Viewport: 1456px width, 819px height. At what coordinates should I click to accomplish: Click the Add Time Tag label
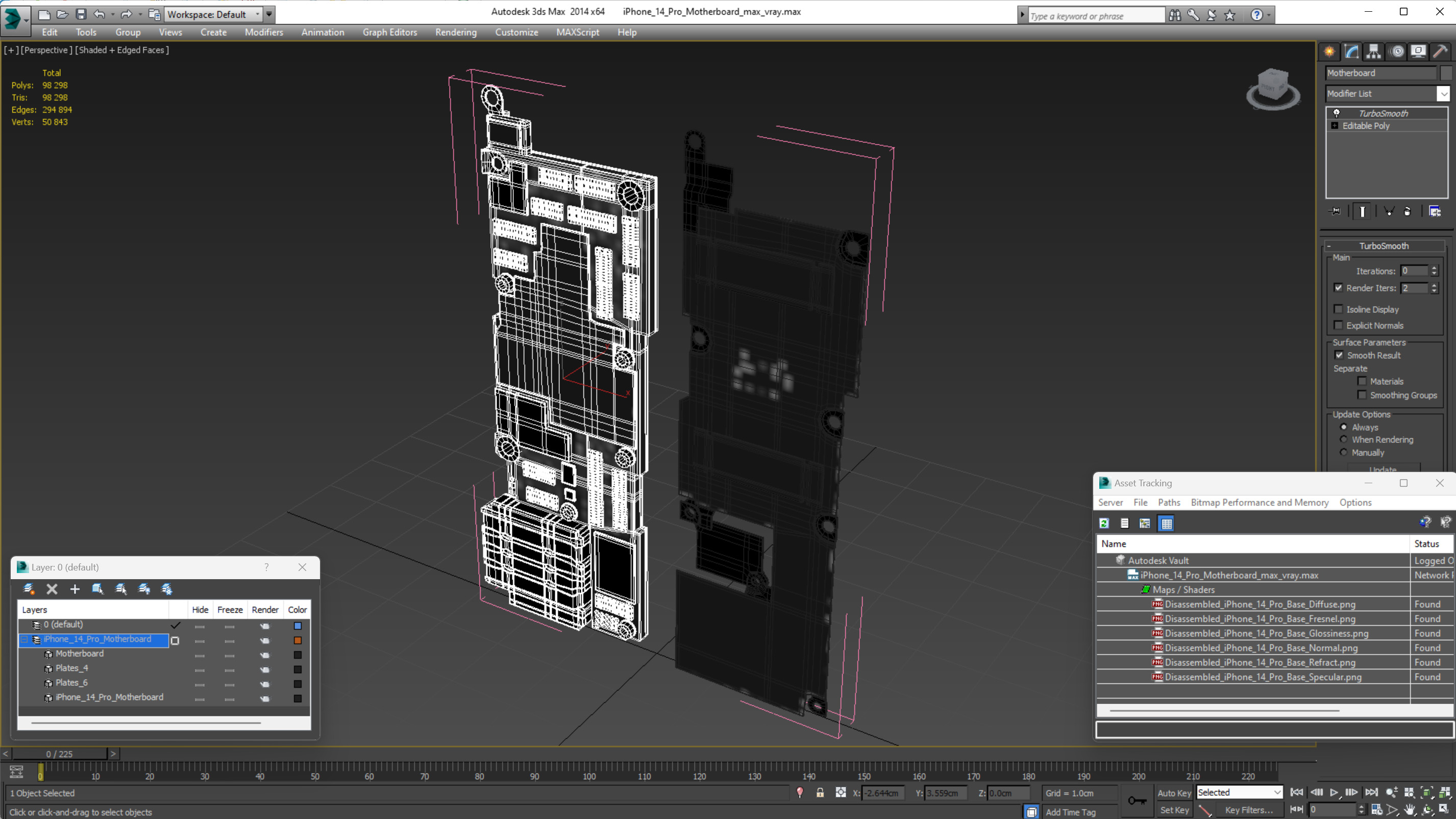coord(1070,812)
